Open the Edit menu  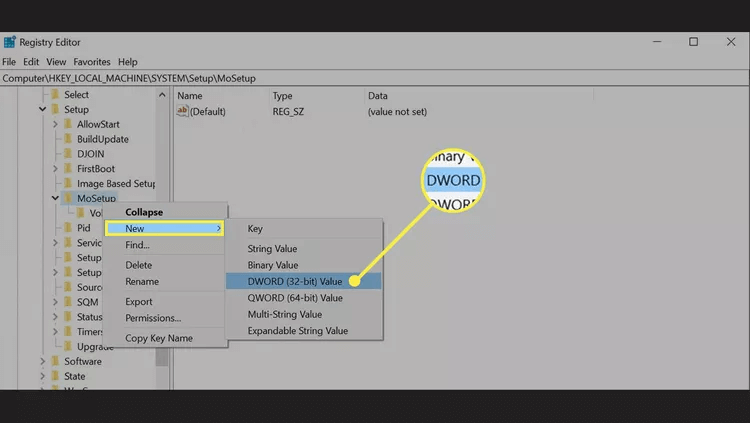tap(31, 62)
